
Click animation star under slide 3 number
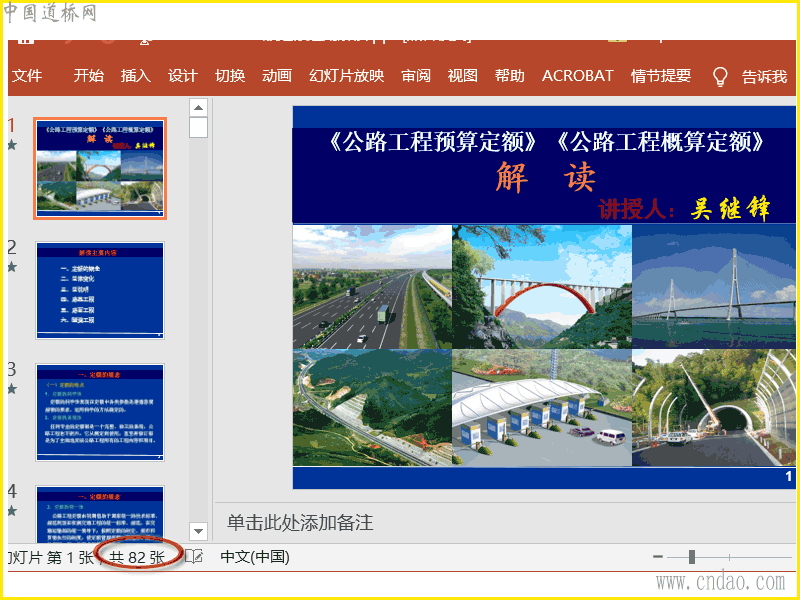coord(12,389)
